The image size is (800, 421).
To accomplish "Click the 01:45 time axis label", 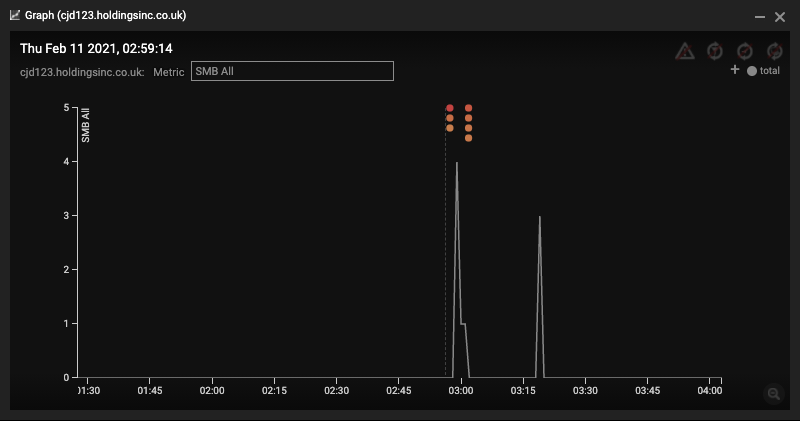I will pyautogui.click(x=149, y=390).
